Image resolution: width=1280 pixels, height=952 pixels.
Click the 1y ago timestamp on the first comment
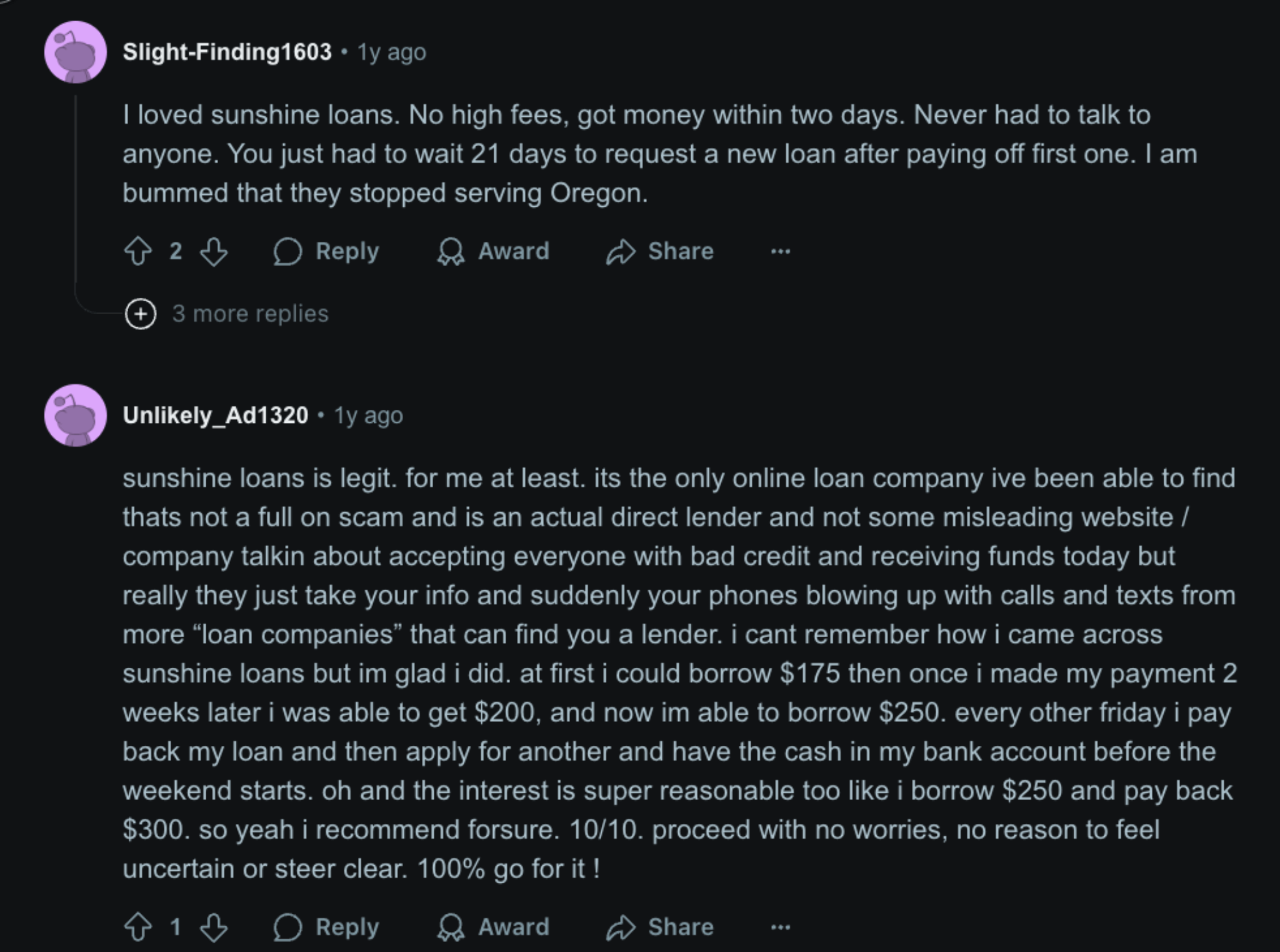point(389,52)
